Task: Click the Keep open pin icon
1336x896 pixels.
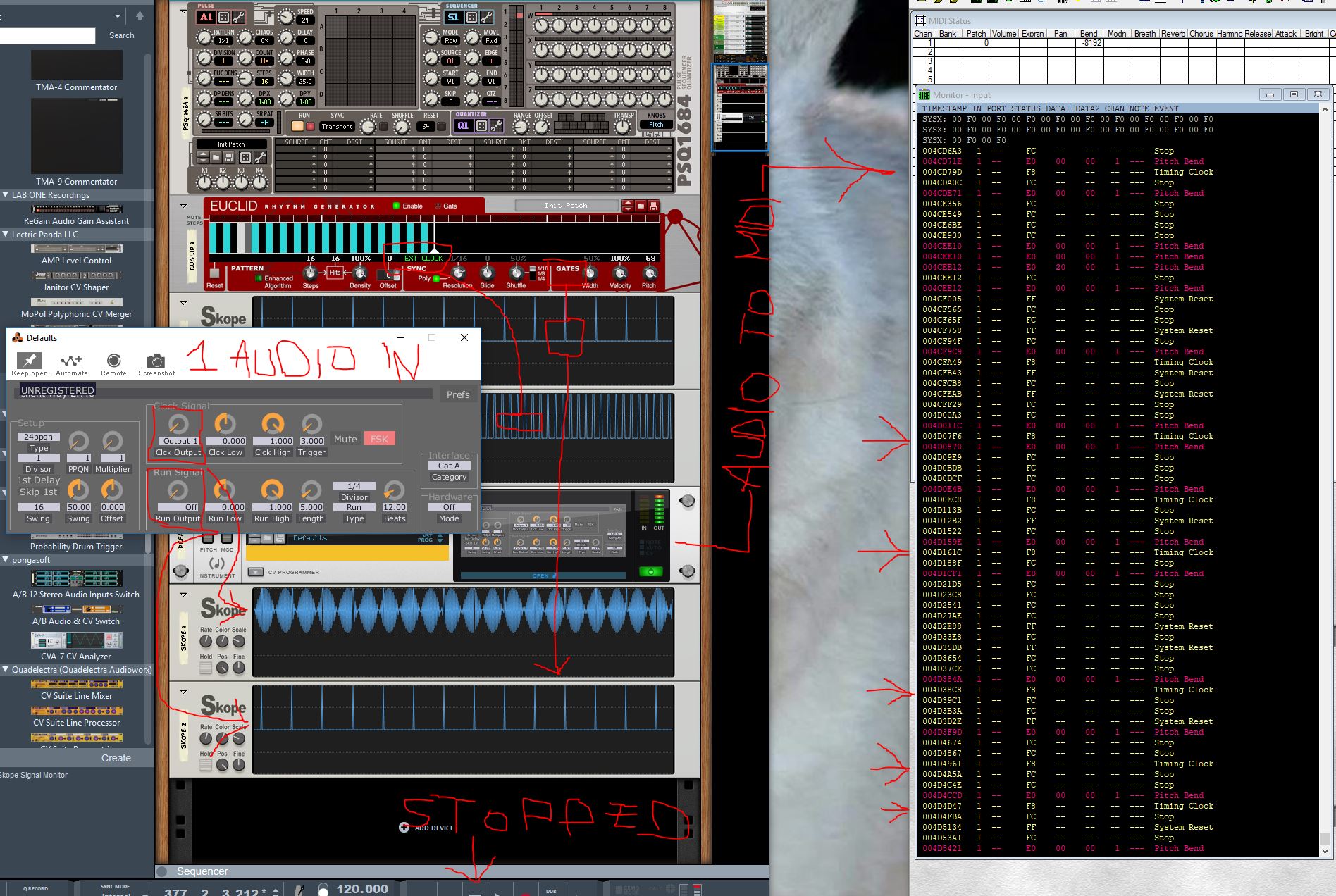Action: (x=30, y=361)
